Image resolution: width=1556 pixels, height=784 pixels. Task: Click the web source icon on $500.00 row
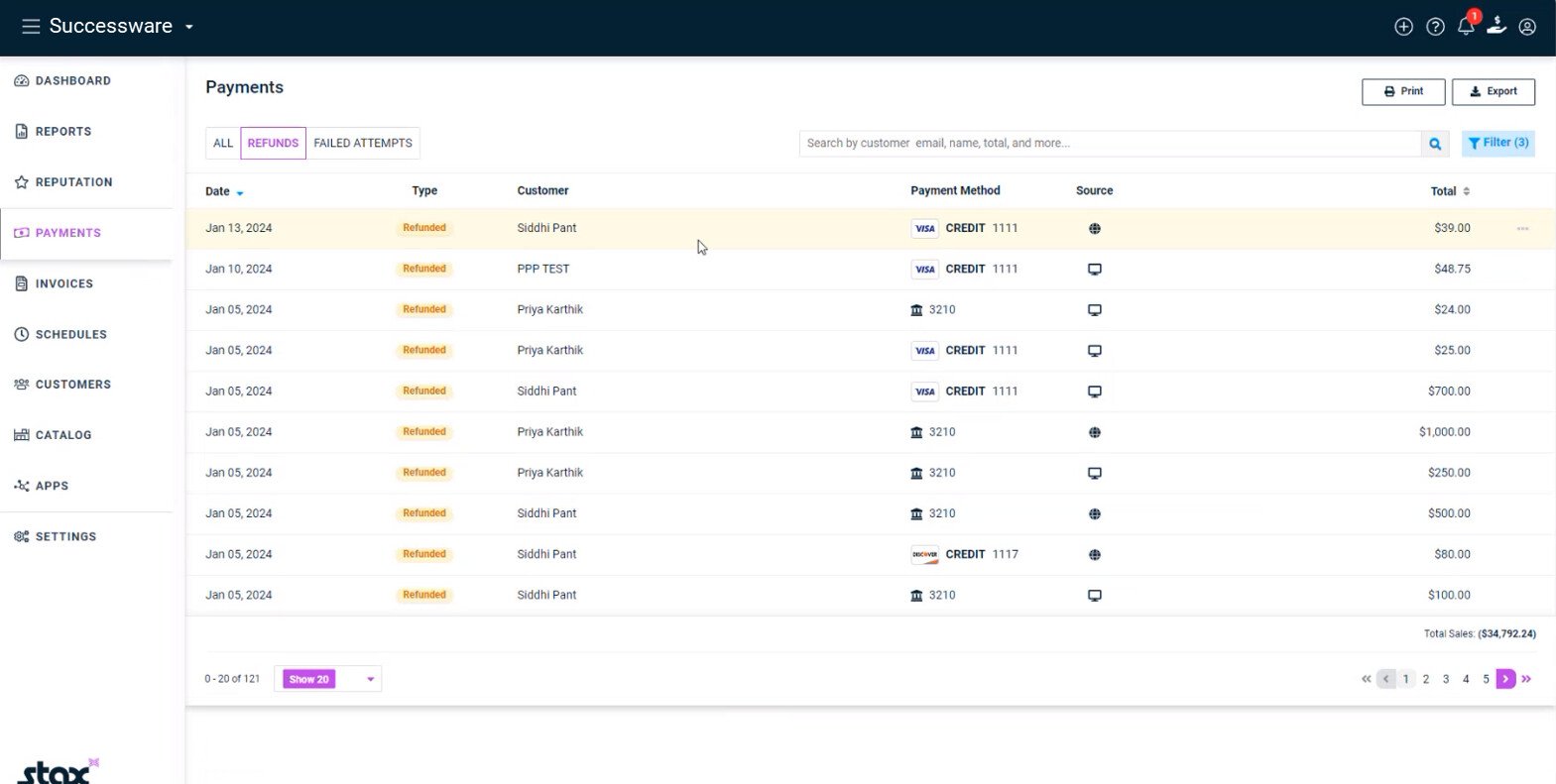pos(1095,514)
